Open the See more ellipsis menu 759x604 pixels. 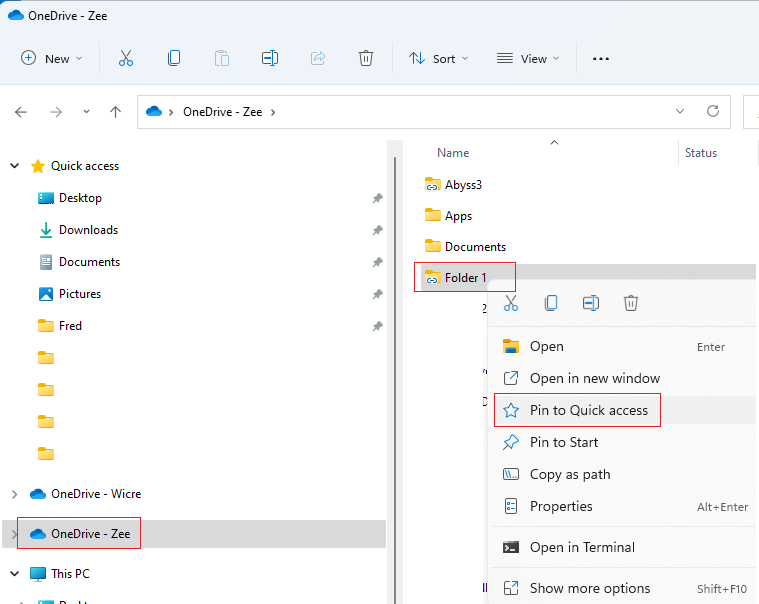tap(601, 59)
